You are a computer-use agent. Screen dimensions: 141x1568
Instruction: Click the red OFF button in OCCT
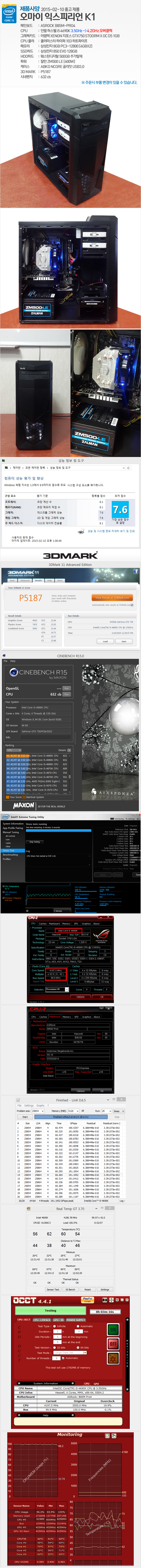click(113, 1343)
